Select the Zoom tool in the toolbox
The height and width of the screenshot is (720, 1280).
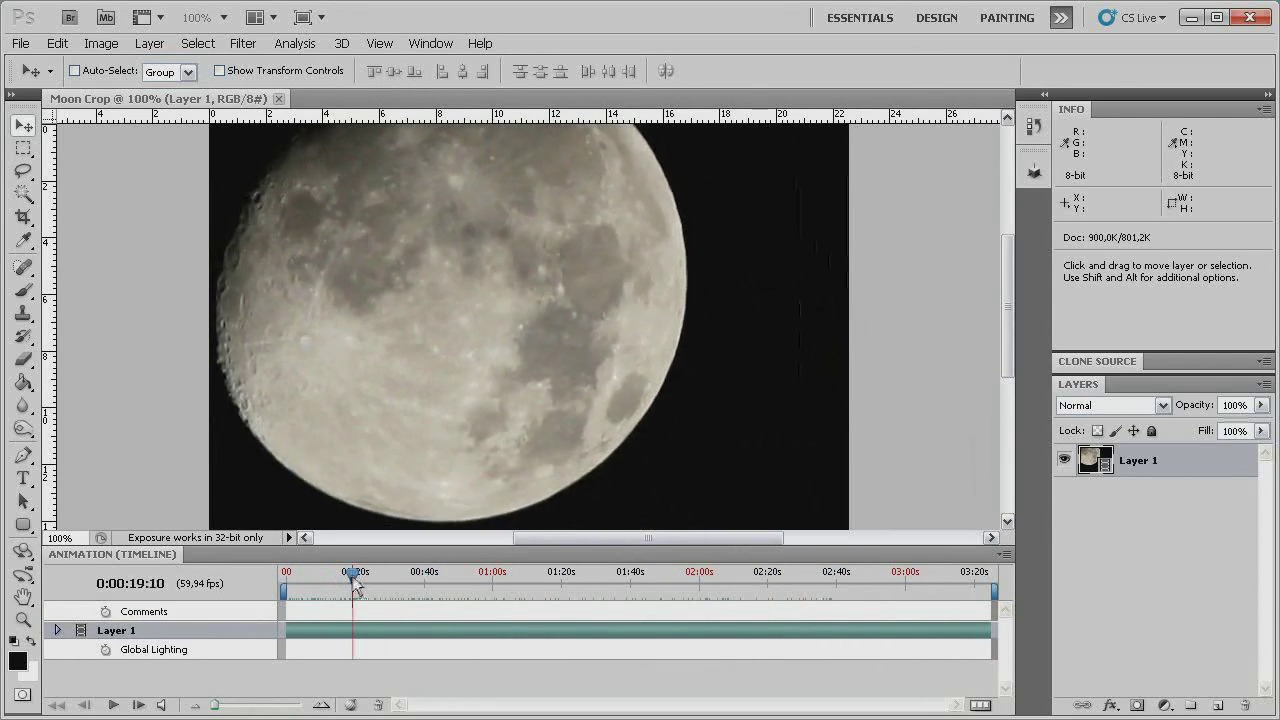pyautogui.click(x=23, y=620)
